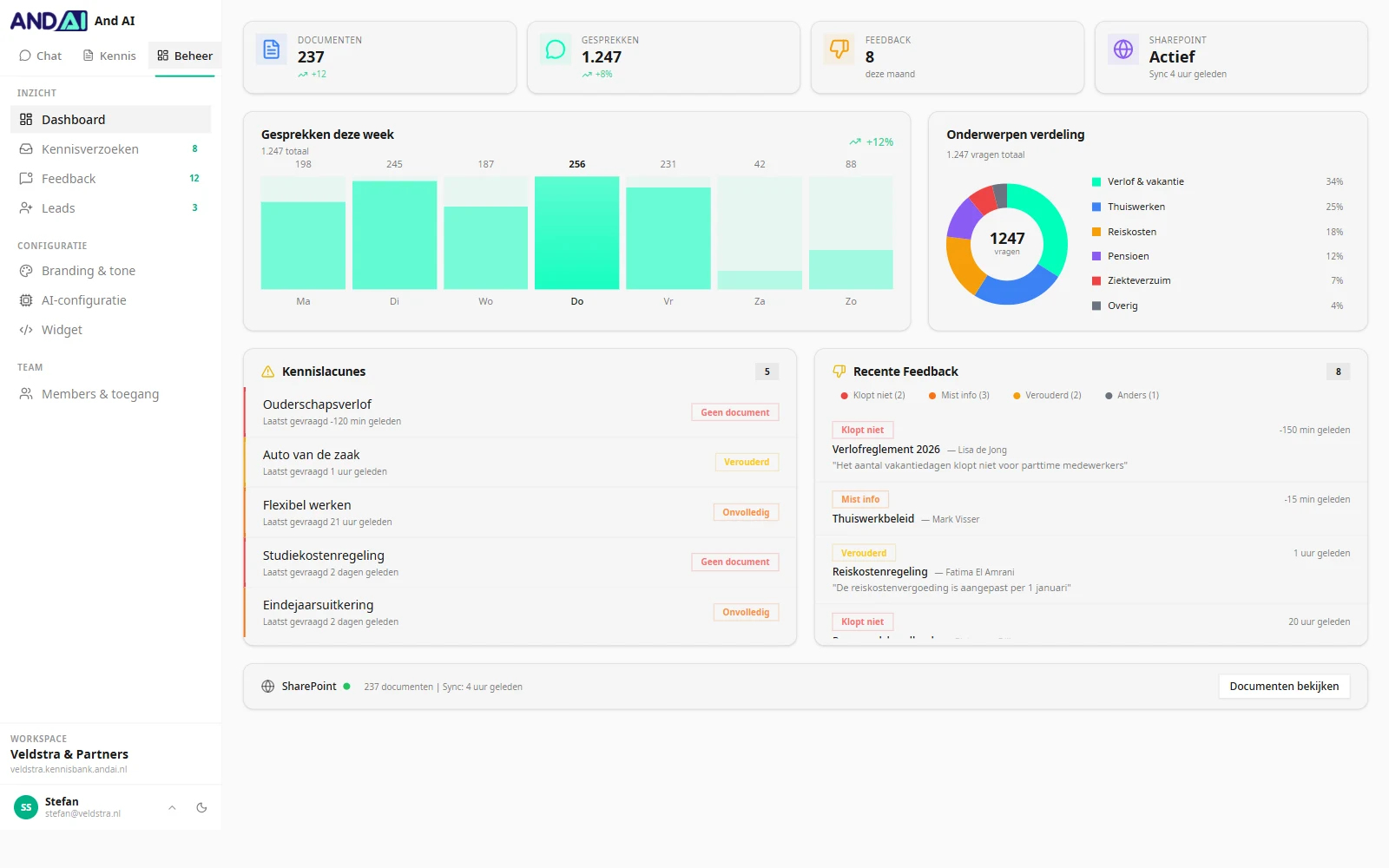Click the Documenten file icon
This screenshot has height=868, width=1389.
[x=271, y=49]
